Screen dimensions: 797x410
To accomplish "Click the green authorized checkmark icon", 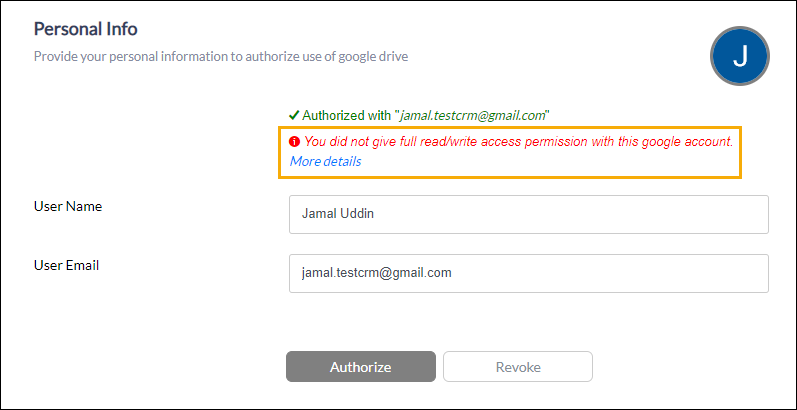I will [x=294, y=115].
